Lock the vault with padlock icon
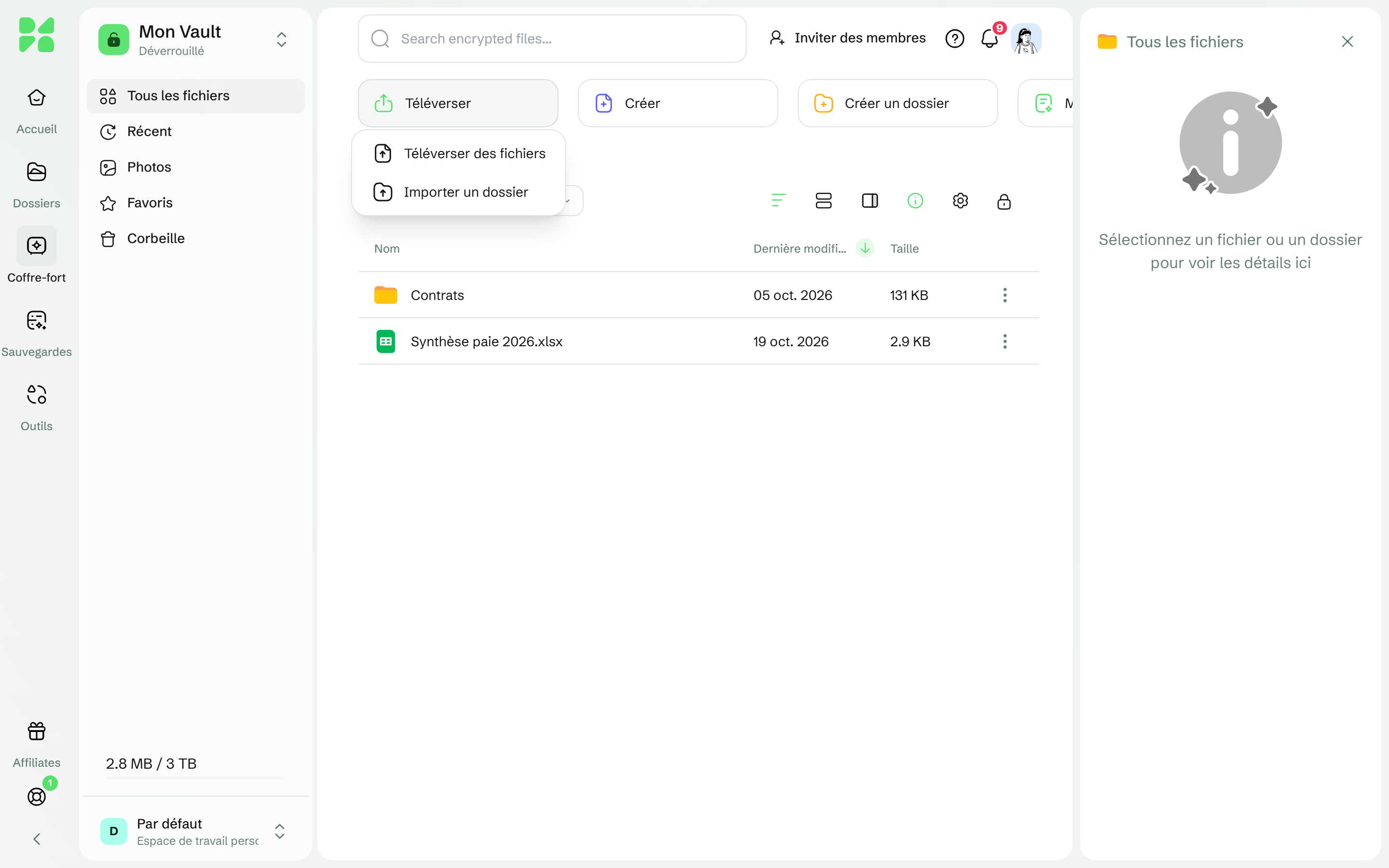 1004,202
